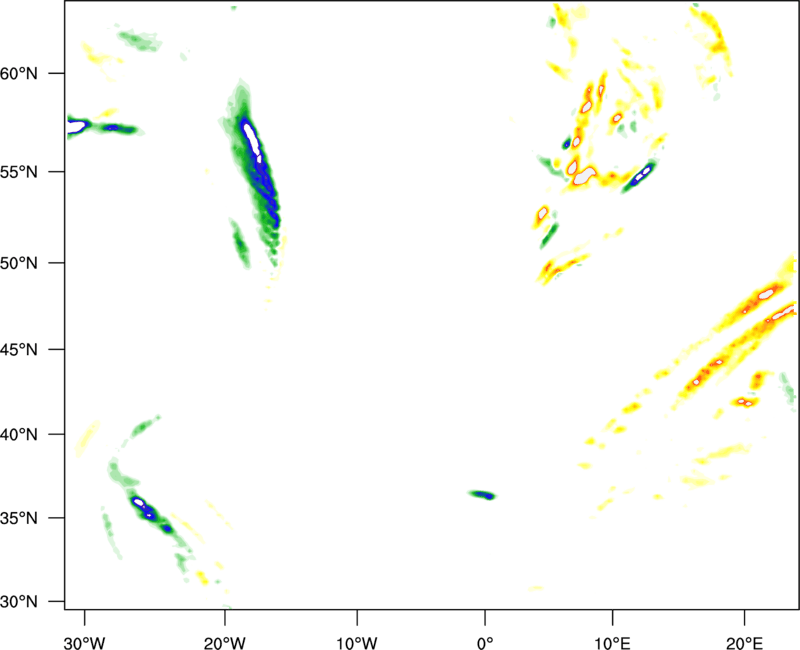
Task: Click the 10°E longitude label
Action: pos(612,643)
